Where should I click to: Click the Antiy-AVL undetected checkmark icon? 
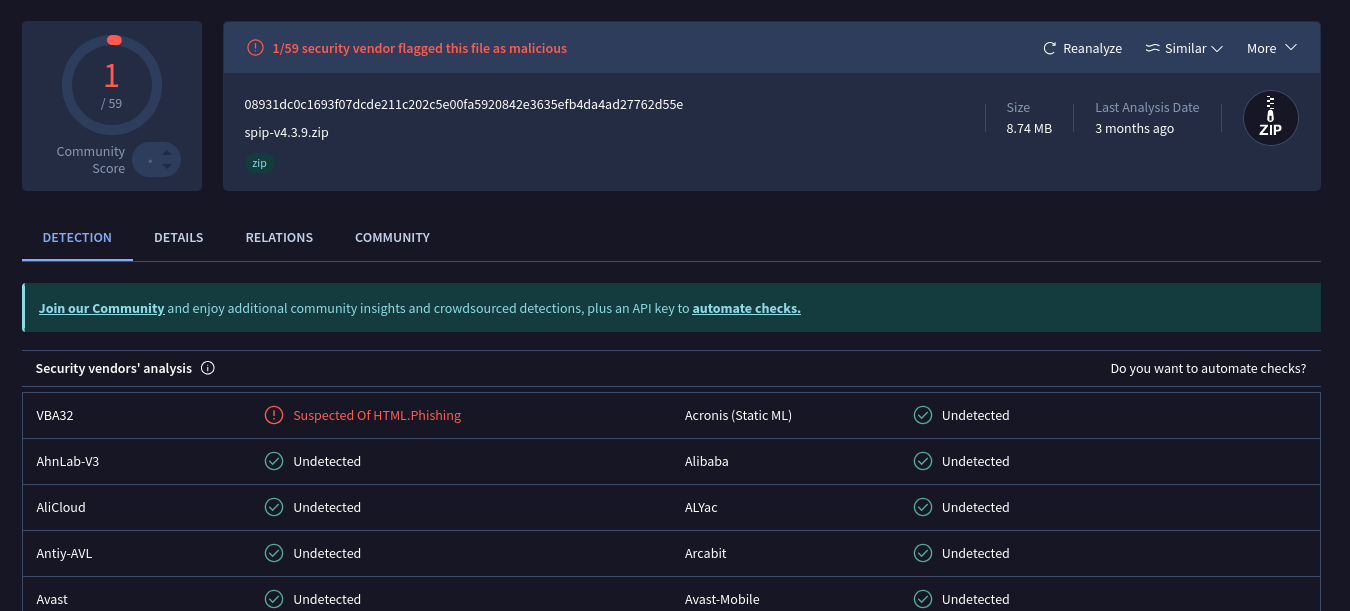pyautogui.click(x=273, y=553)
